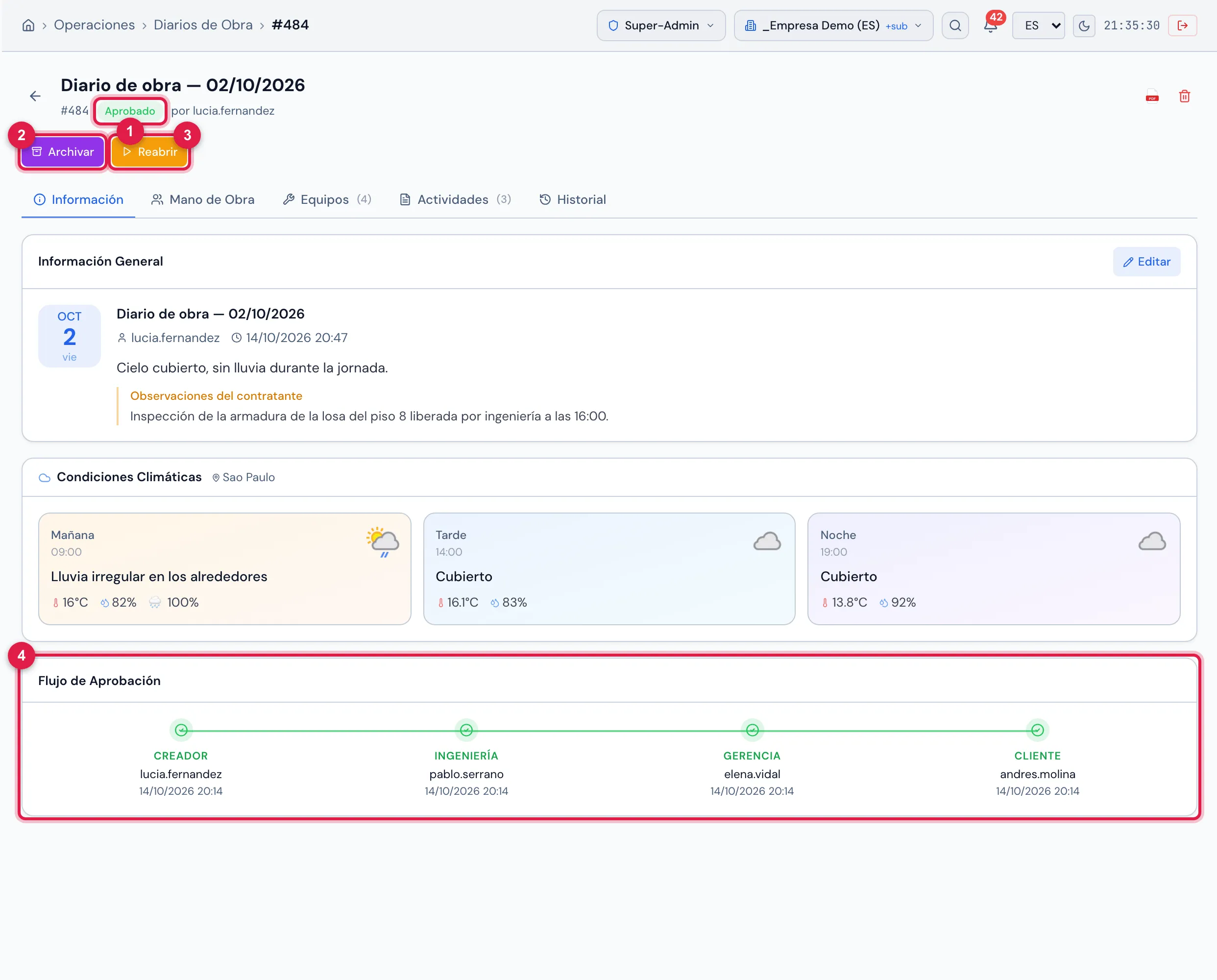
Task: Switch to the Mano de Obra tab
Action: click(x=203, y=199)
